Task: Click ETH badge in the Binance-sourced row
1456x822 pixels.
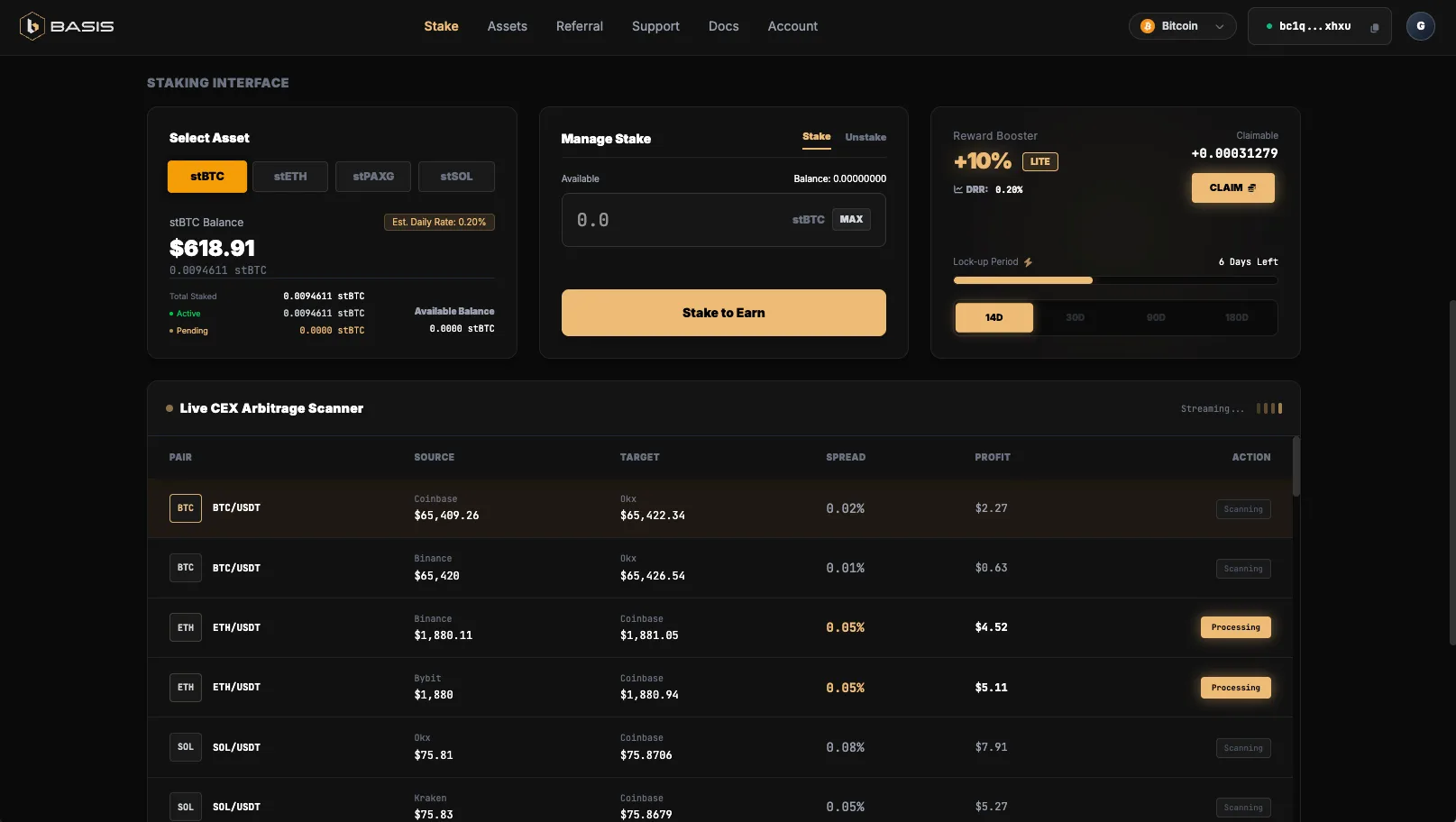Action: [x=186, y=627]
